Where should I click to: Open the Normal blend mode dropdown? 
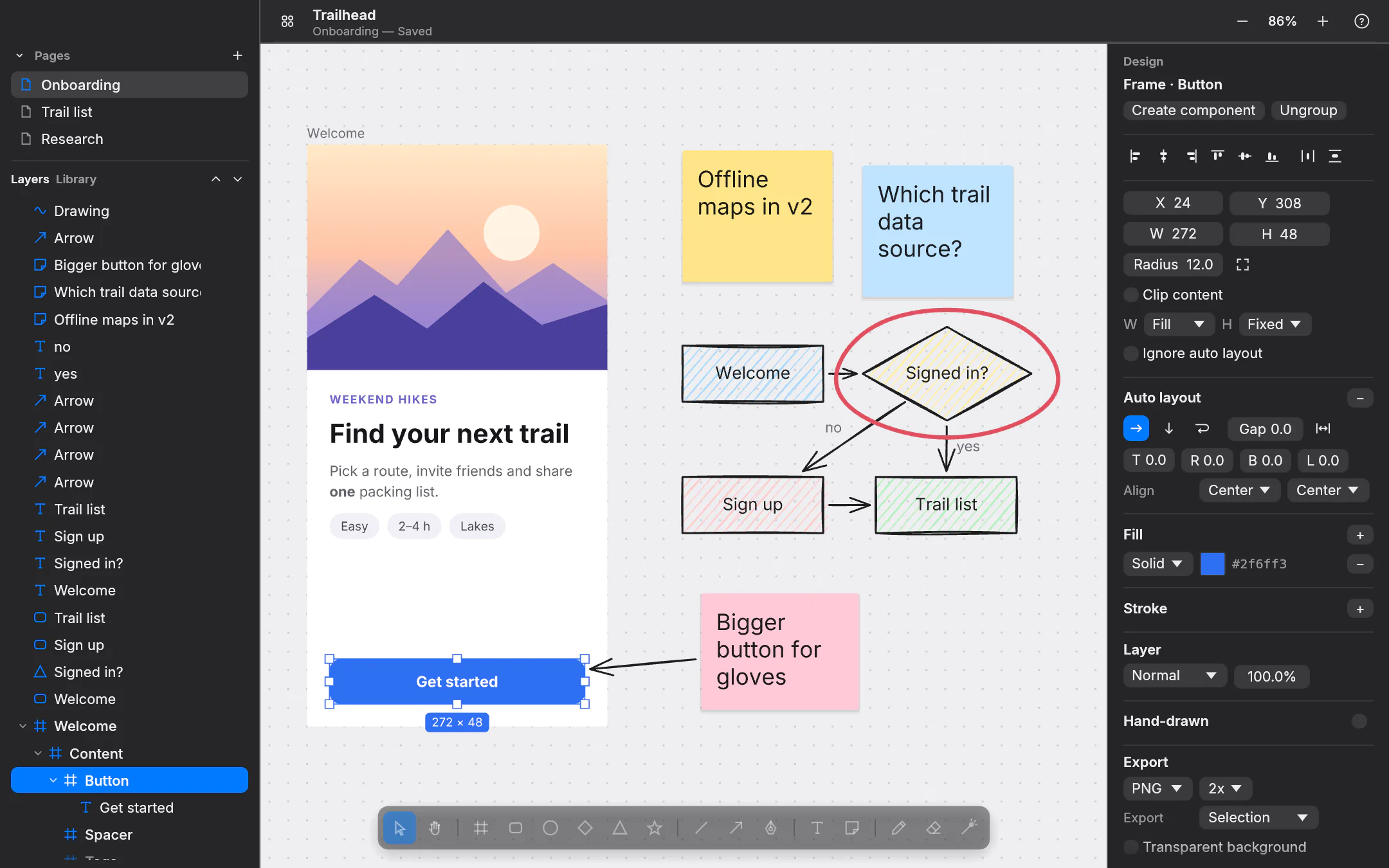point(1174,676)
